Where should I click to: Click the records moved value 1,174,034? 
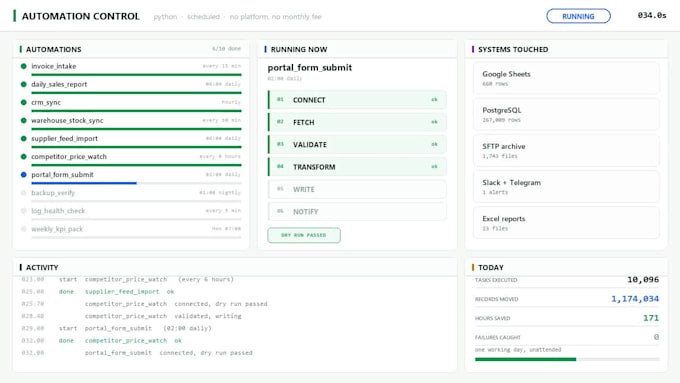tap(635, 299)
